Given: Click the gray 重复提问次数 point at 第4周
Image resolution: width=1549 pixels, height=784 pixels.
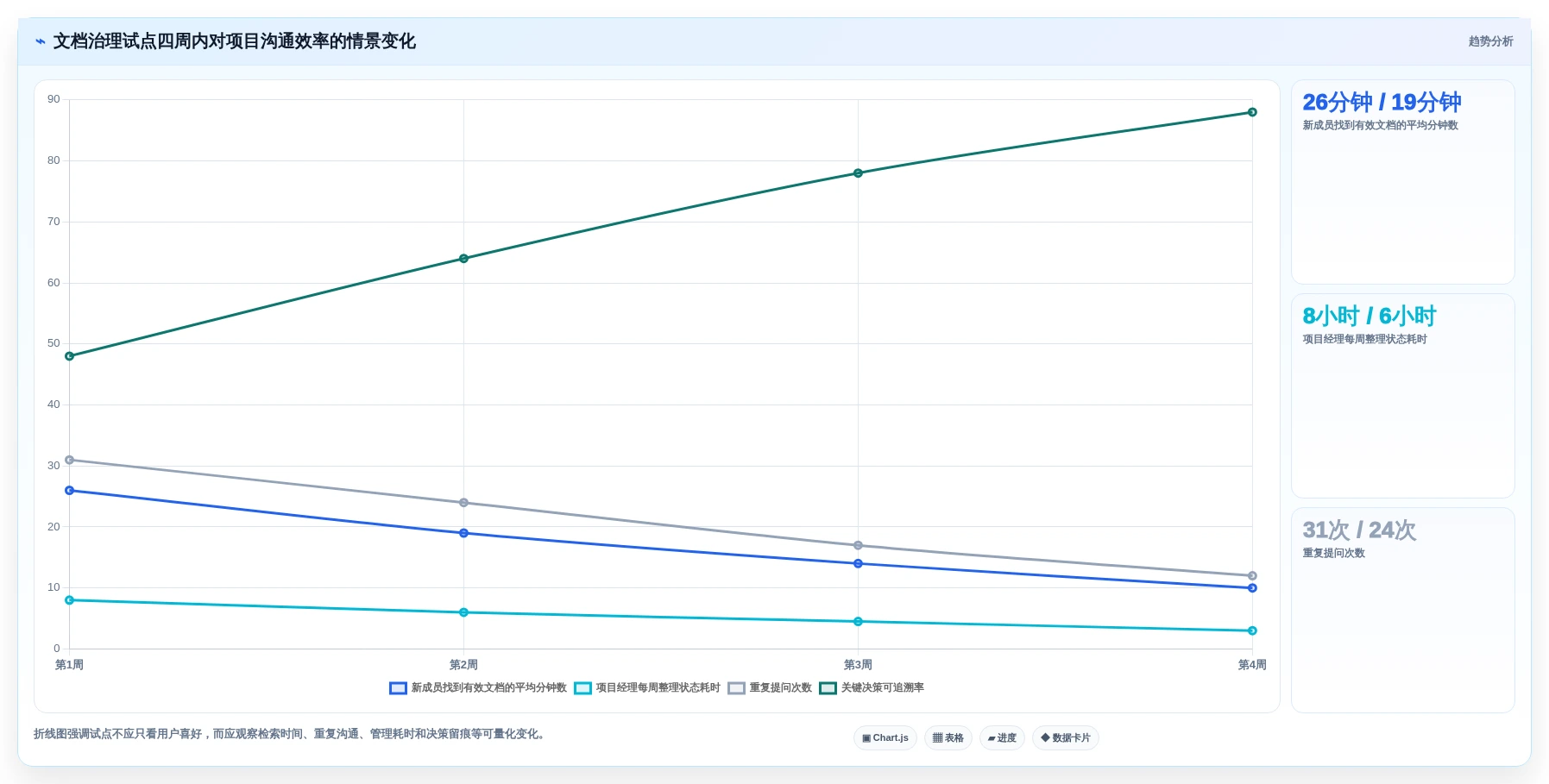Looking at the screenshot, I should pos(1252,575).
